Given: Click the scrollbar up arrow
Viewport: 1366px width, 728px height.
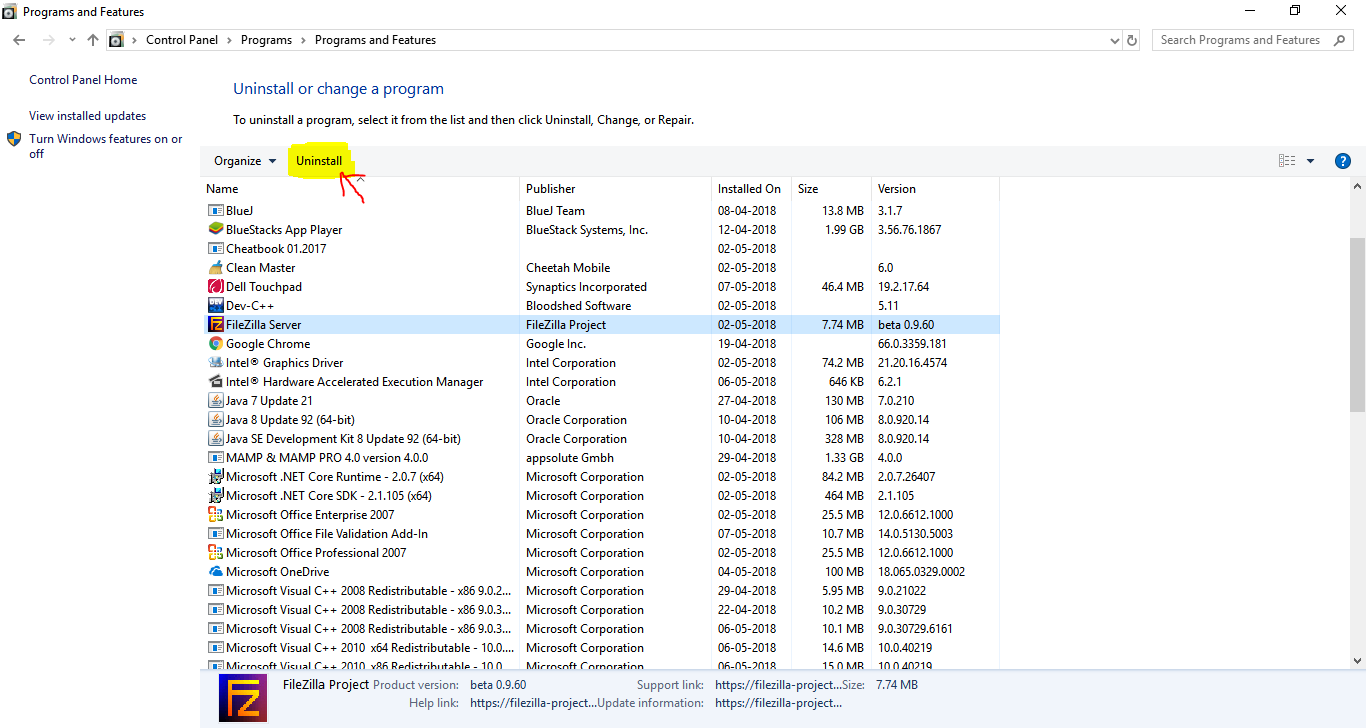Looking at the screenshot, I should [x=1357, y=187].
